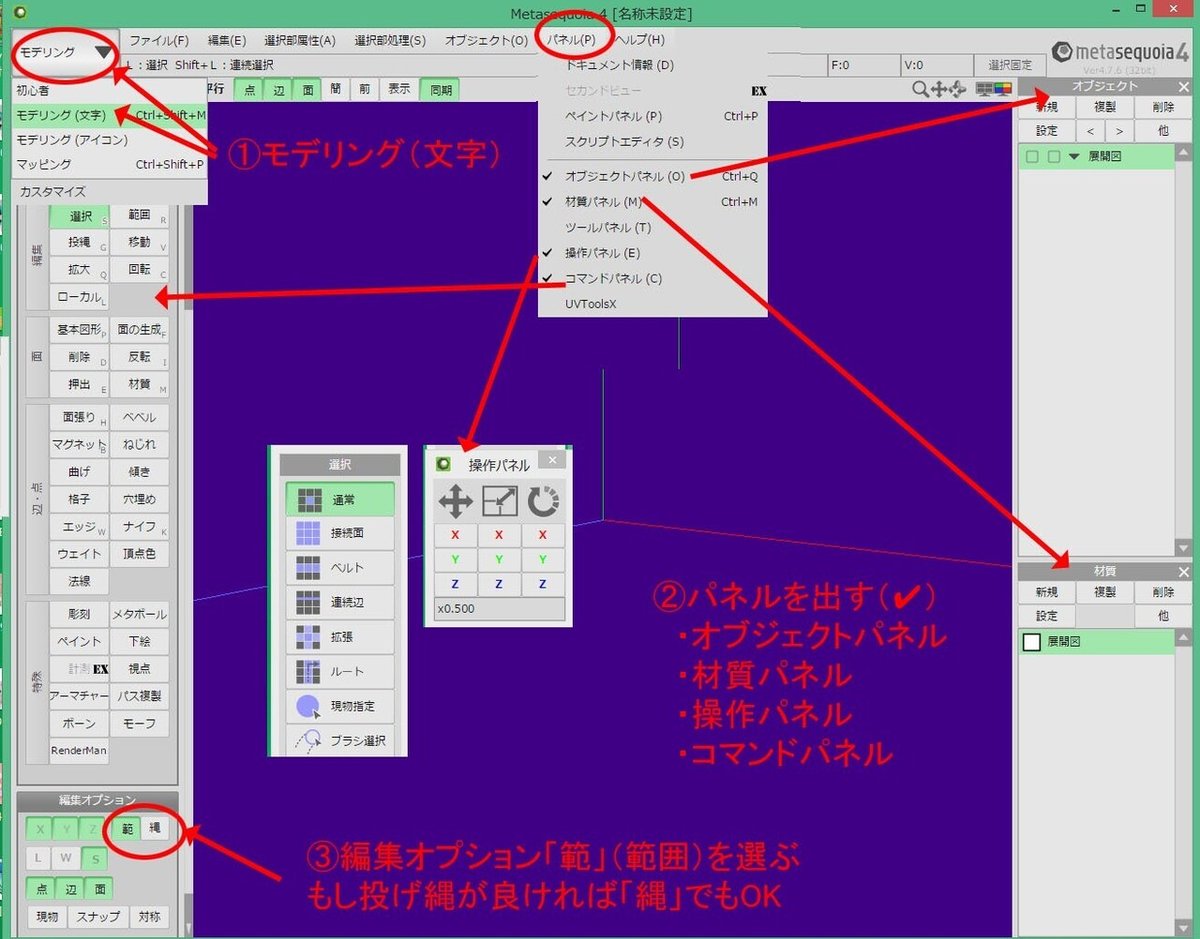Select the rotate icon in 操作パネル
This screenshot has height=939, width=1200.
(x=543, y=500)
